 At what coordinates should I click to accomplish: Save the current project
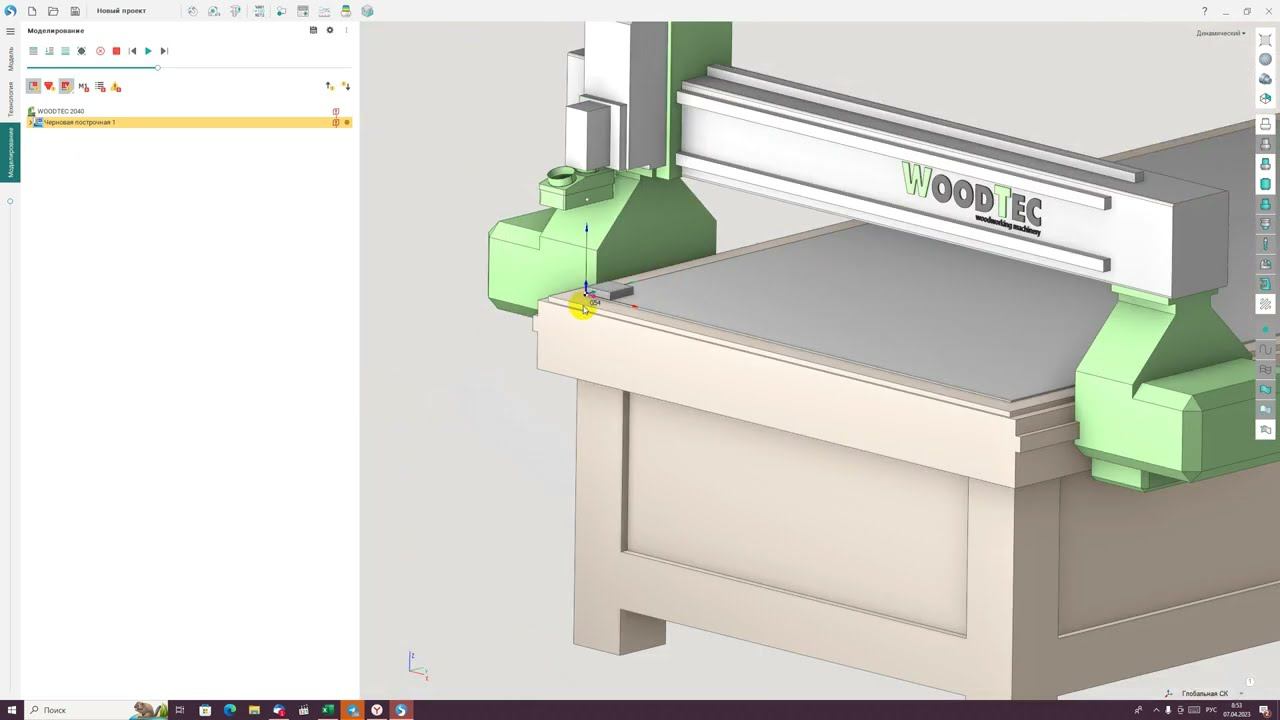coord(75,11)
